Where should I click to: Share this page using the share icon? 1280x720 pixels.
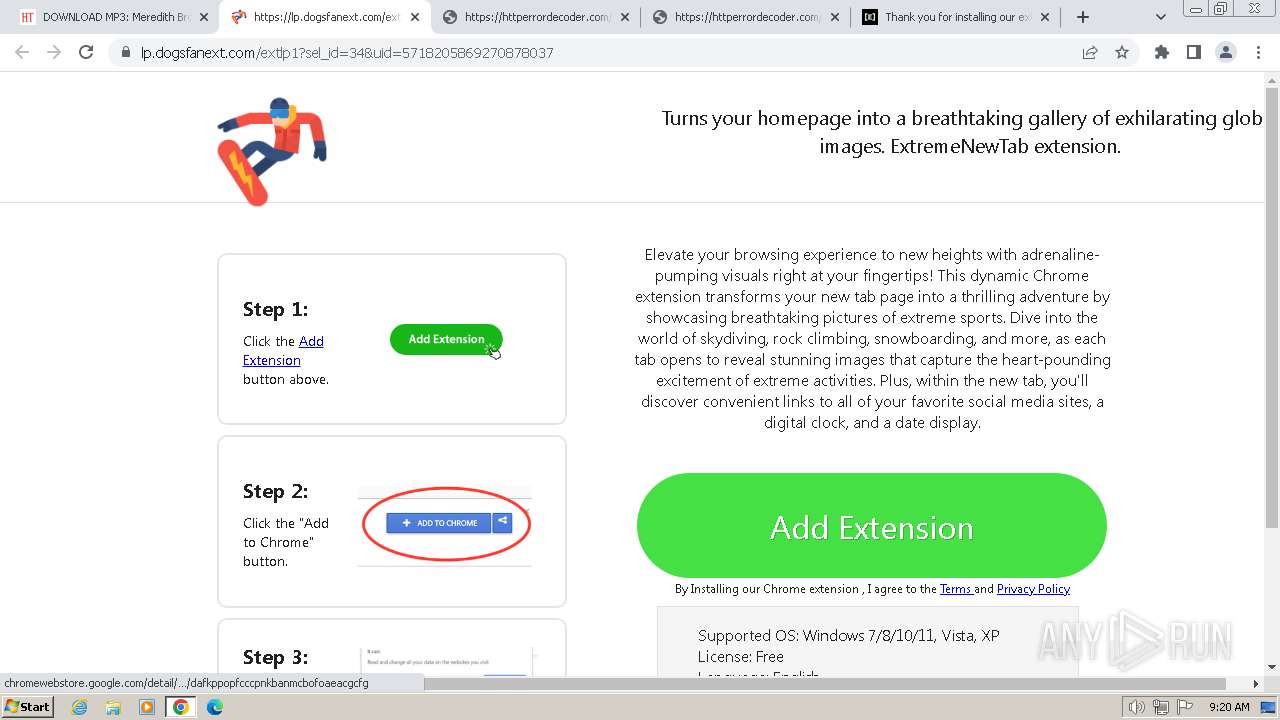(1090, 53)
